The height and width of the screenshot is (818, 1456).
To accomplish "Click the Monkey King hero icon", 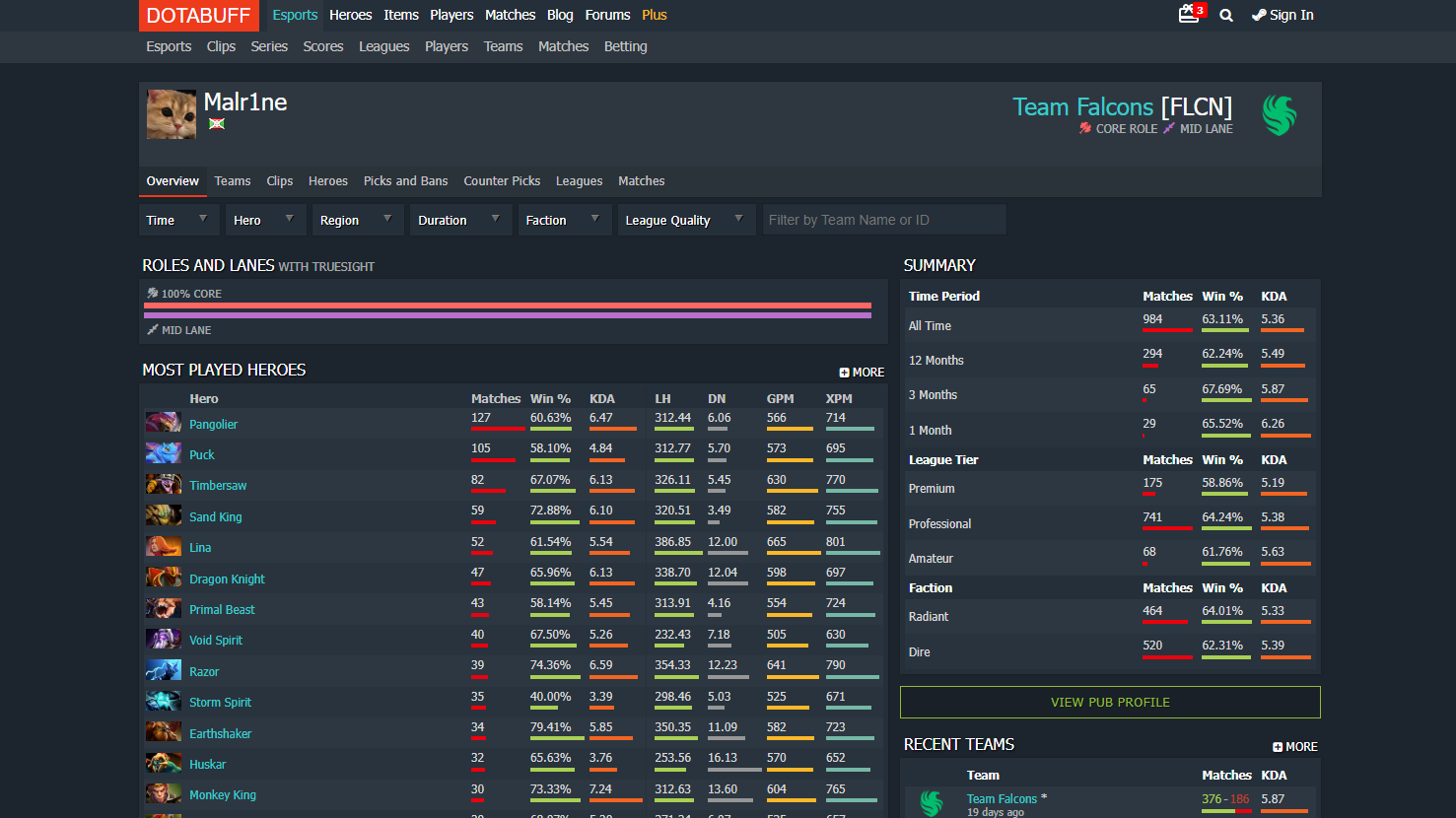I will click(164, 793).
